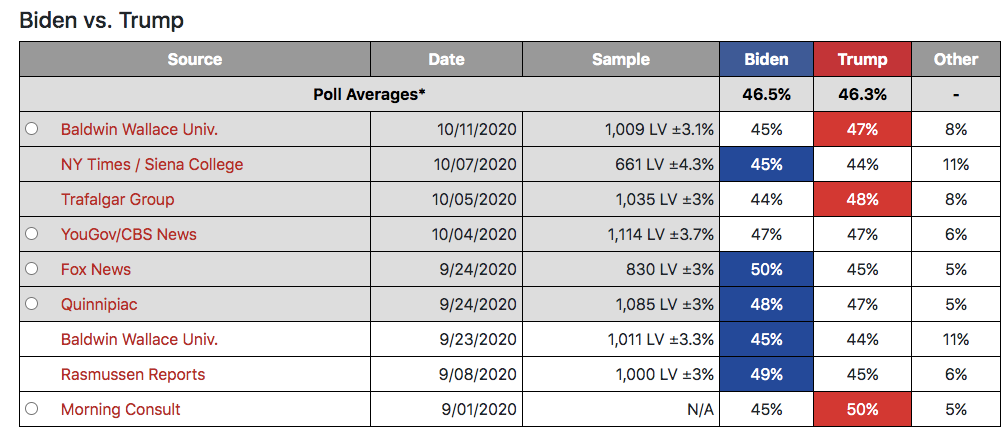
Task: Open the NY Times / Siena College link
Action: [152, 164]
